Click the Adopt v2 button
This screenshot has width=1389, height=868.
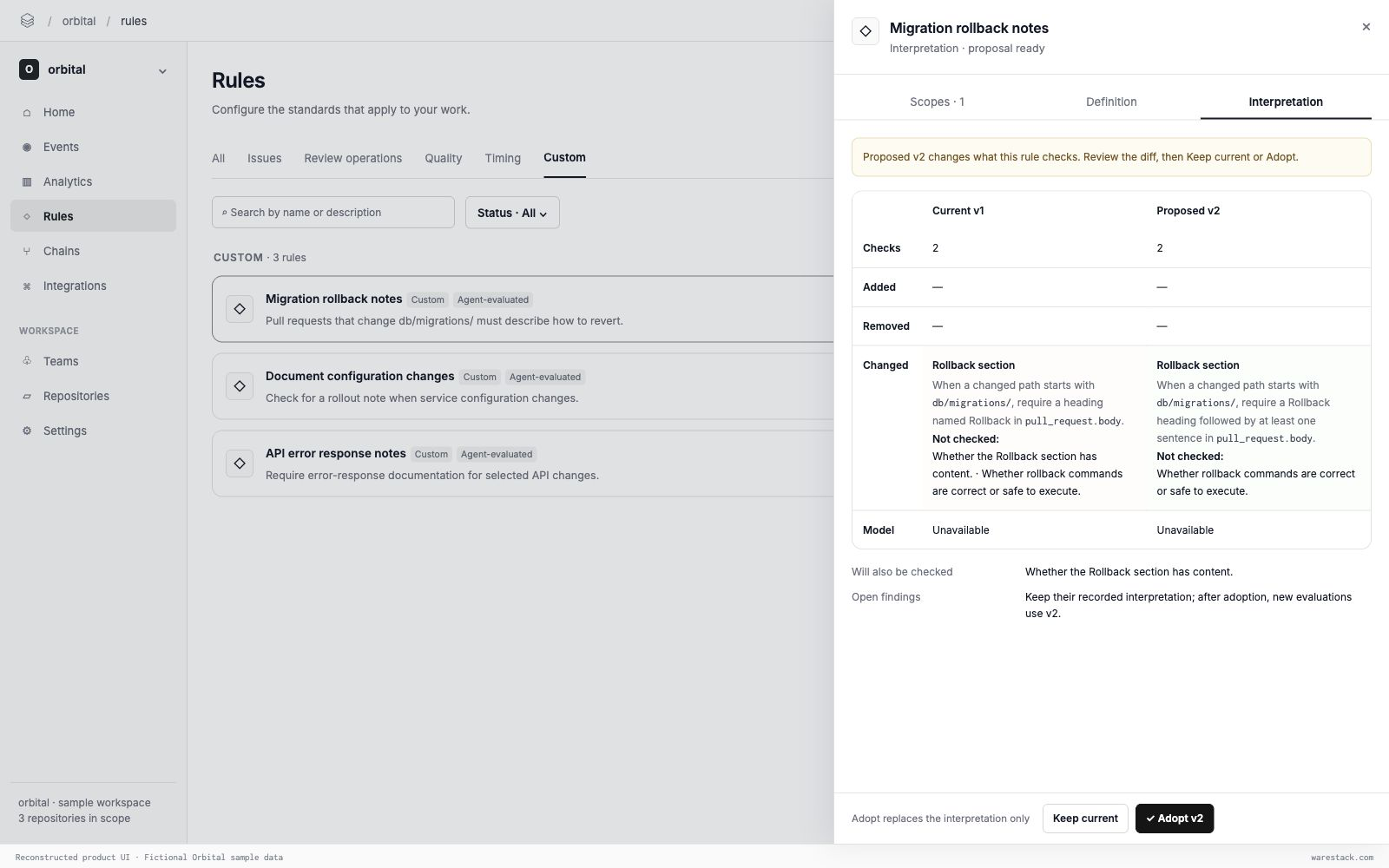click(1175, 819)
